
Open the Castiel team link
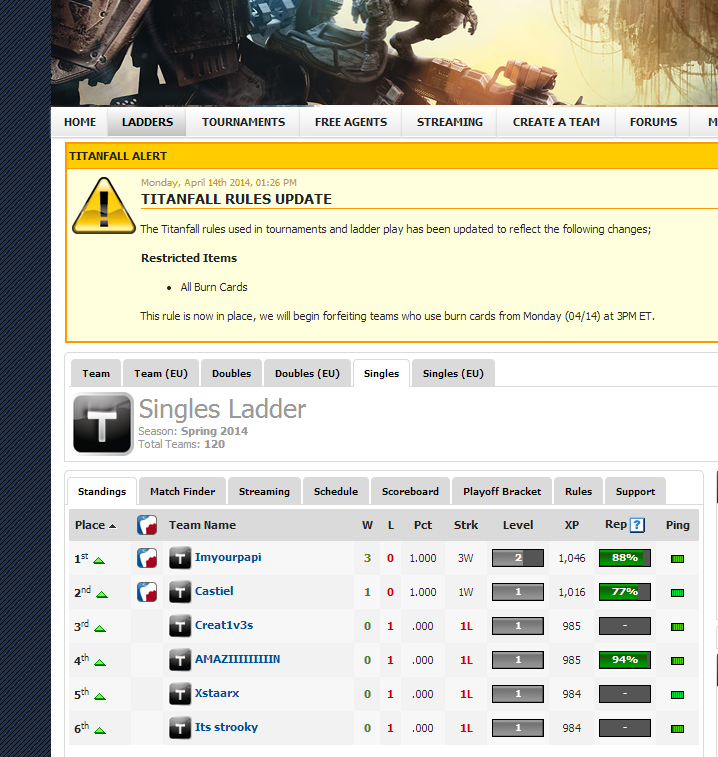pyautogui.click(x=214, y=591)
